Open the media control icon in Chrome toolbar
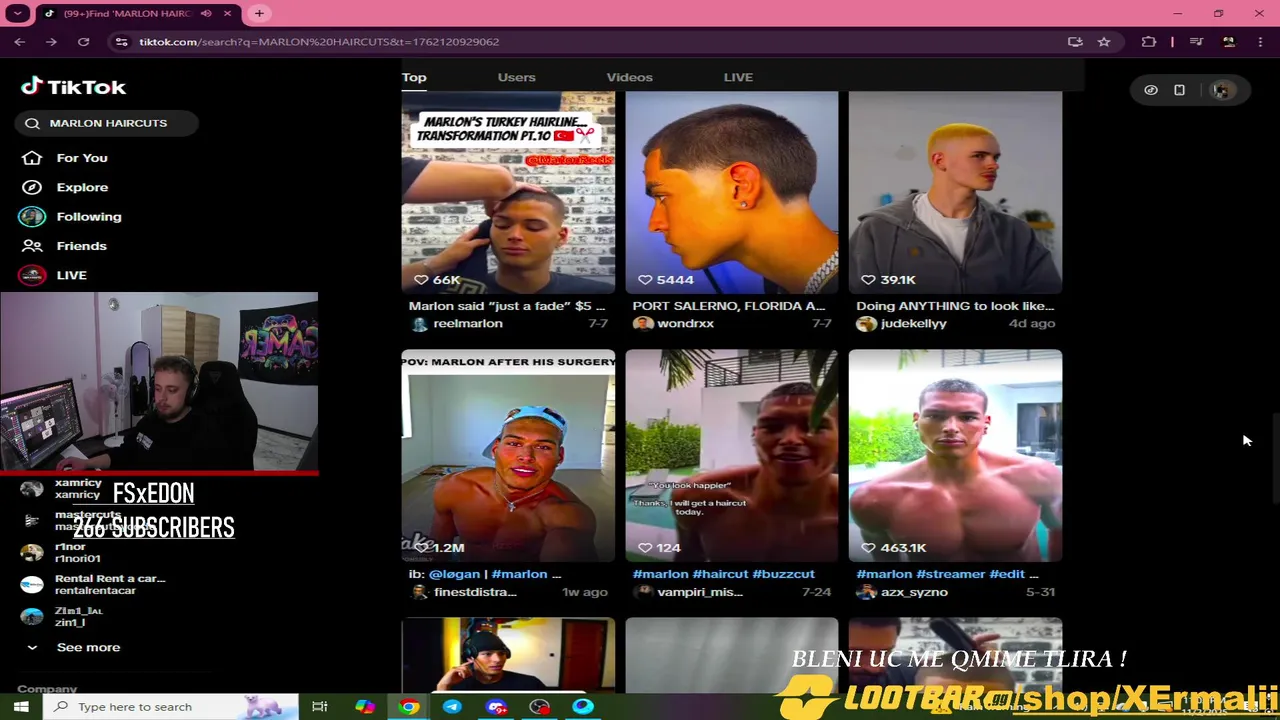The height and width of the screenshot is (720, 1280). pyautogui.click(x=1196, y=42)
